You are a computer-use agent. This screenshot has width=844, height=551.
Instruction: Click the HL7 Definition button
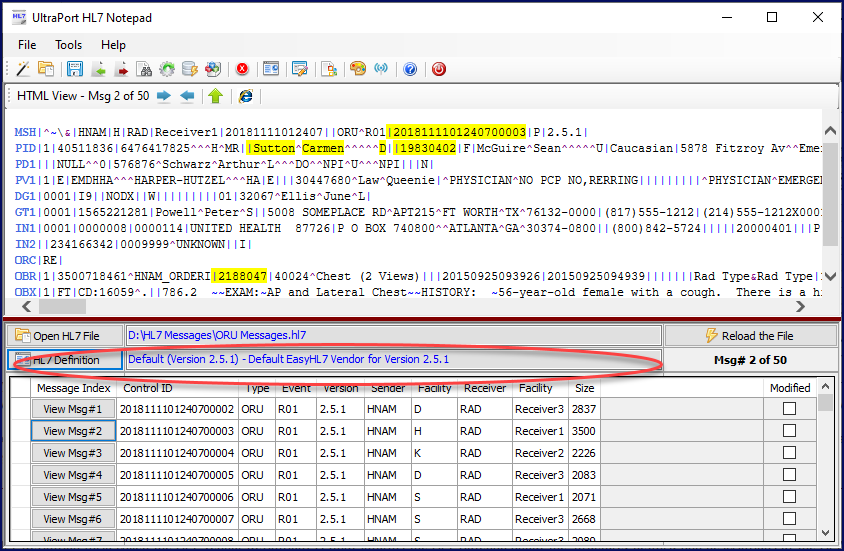(65, 359)
